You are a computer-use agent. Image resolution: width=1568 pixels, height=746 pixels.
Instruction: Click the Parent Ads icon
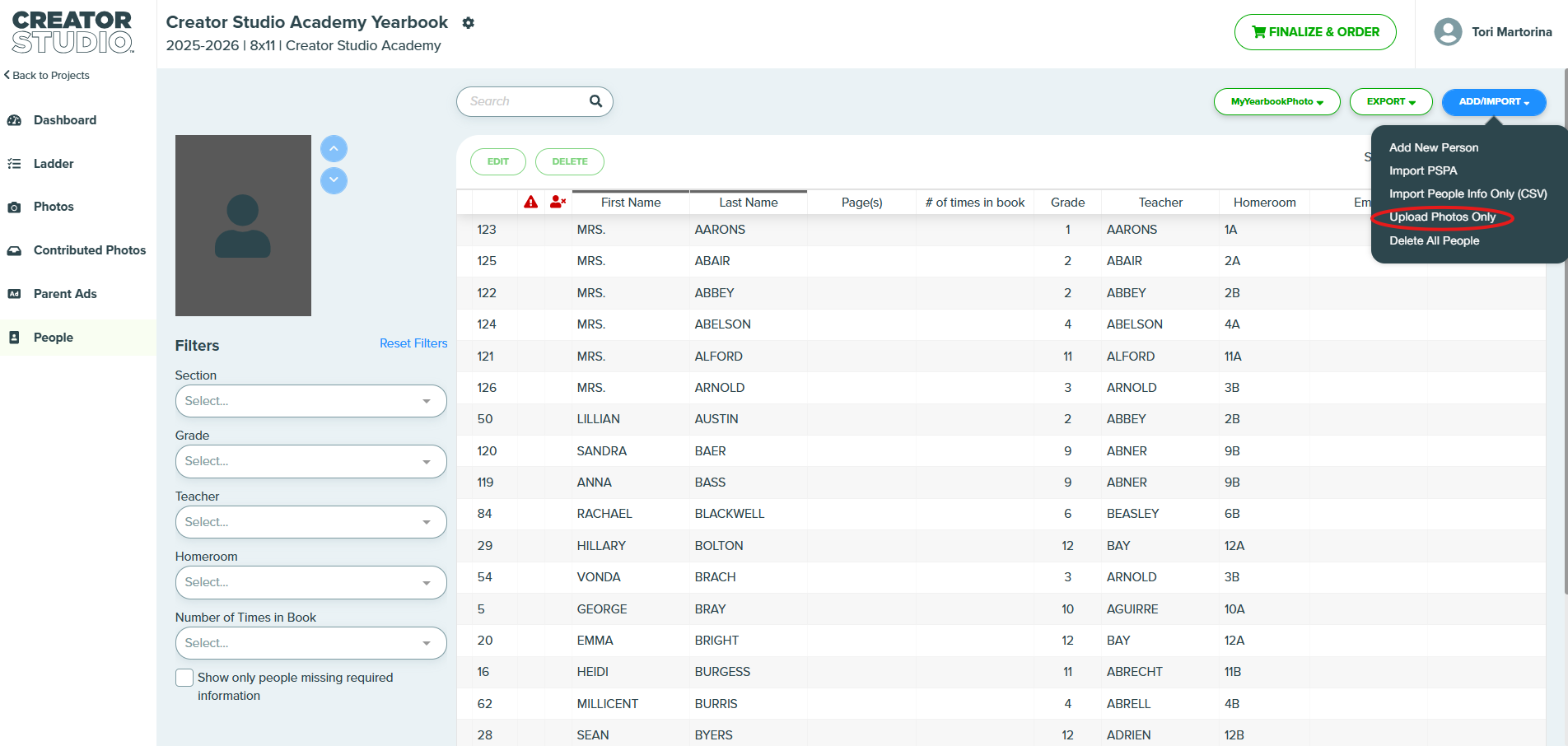(14, 294)
